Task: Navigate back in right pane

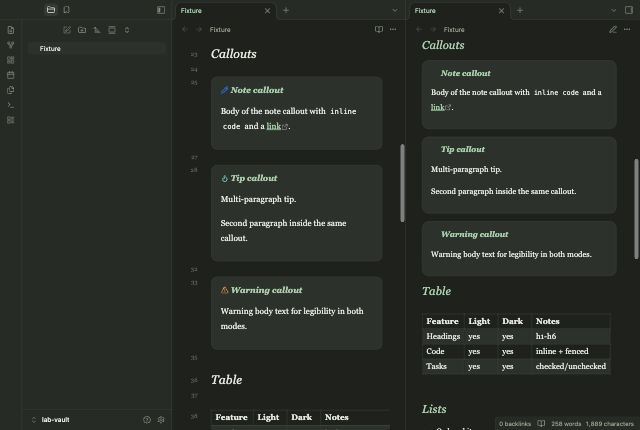Action: pyautogui.click(x=419, y=29)
